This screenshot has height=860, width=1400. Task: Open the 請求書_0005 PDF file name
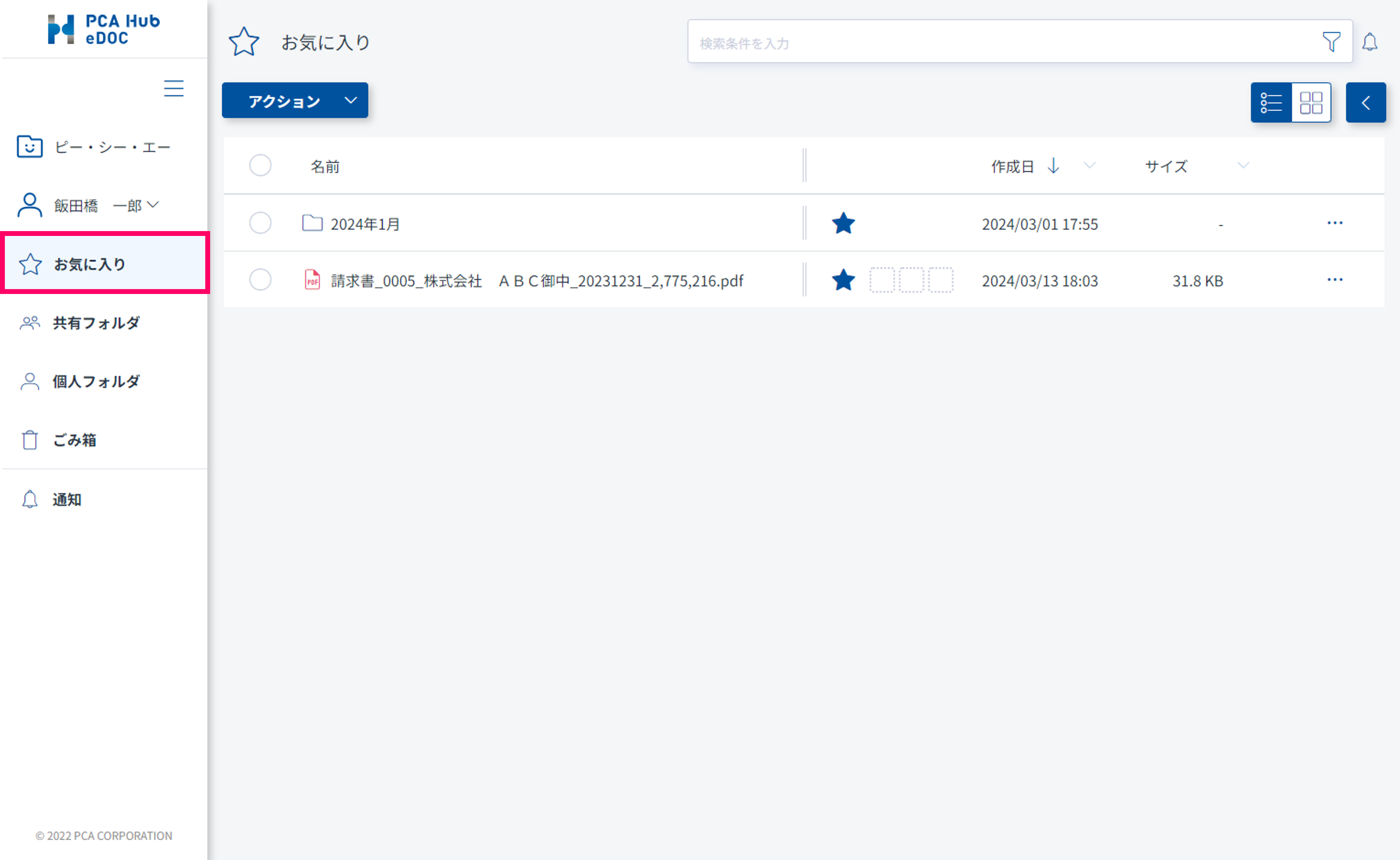537,281
